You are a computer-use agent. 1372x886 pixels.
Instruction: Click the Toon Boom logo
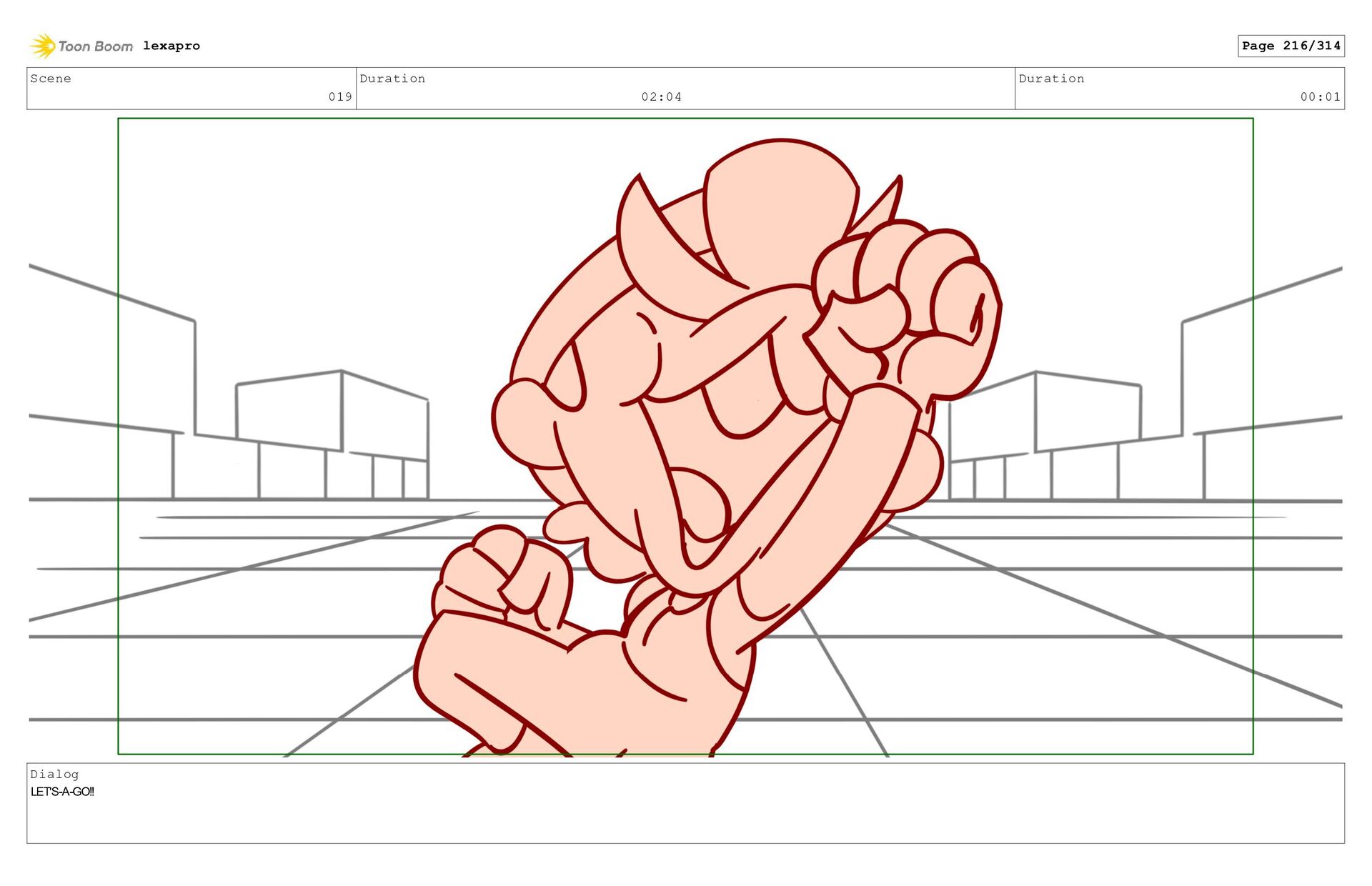coord(81,46)
